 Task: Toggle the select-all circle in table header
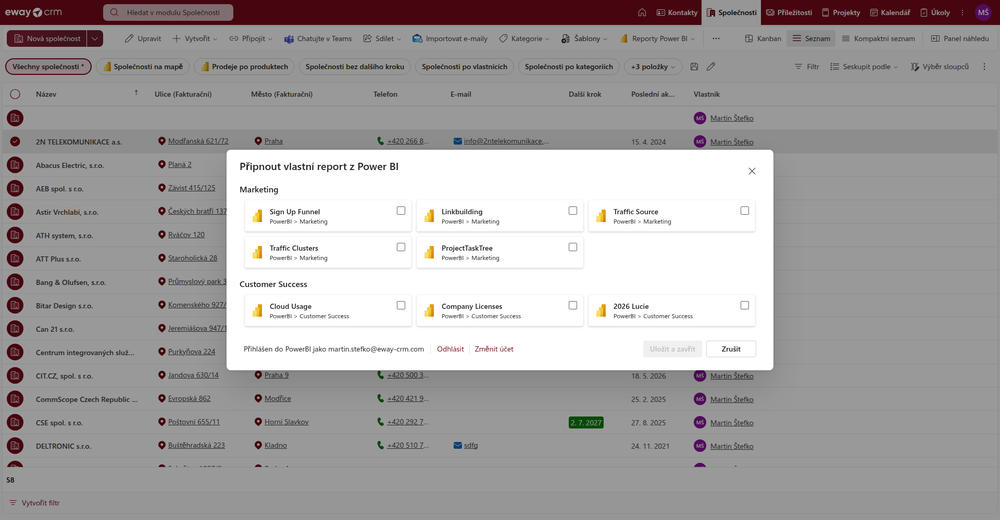[15, 94]
